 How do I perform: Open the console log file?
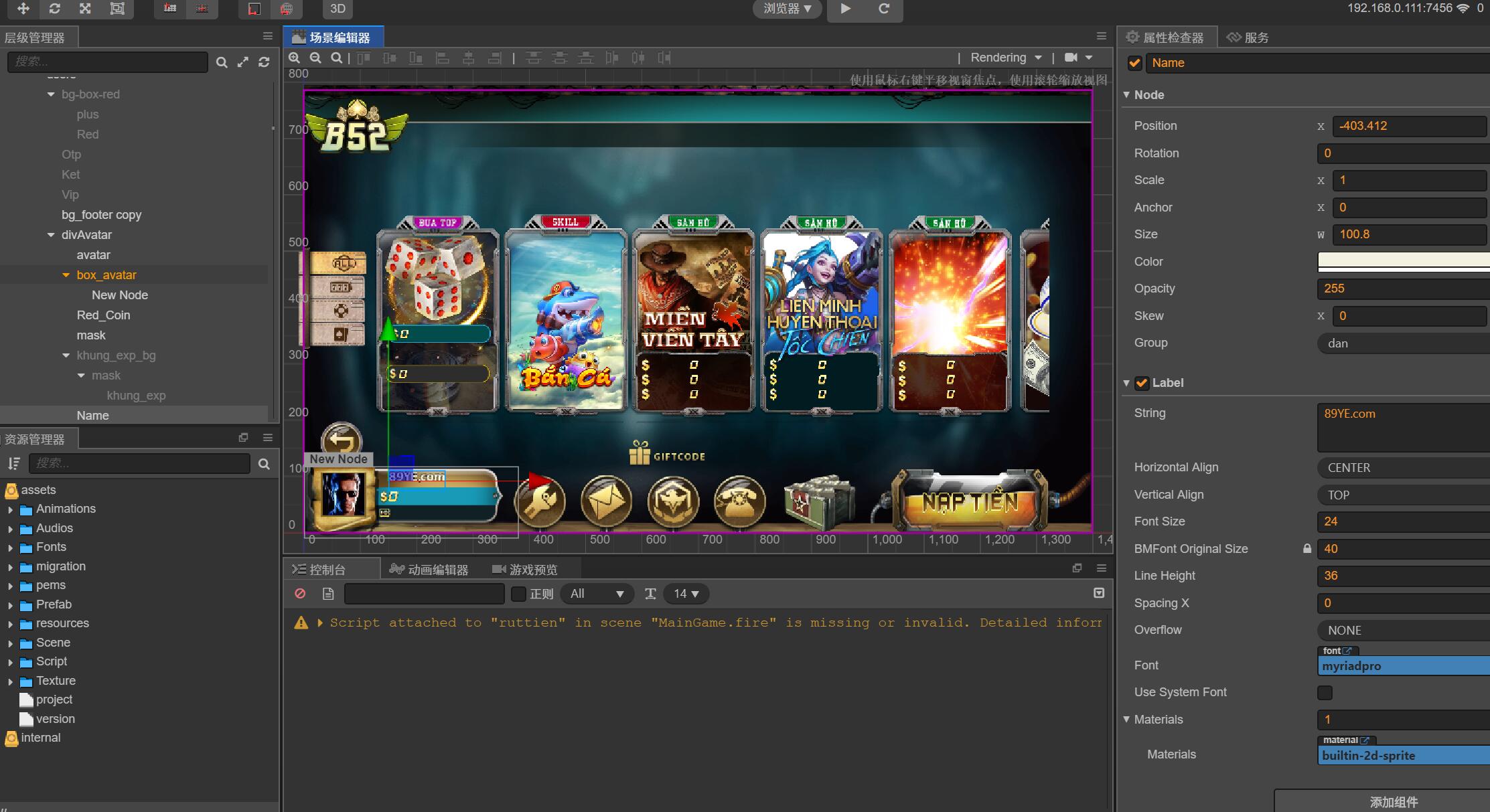[328, 594]
